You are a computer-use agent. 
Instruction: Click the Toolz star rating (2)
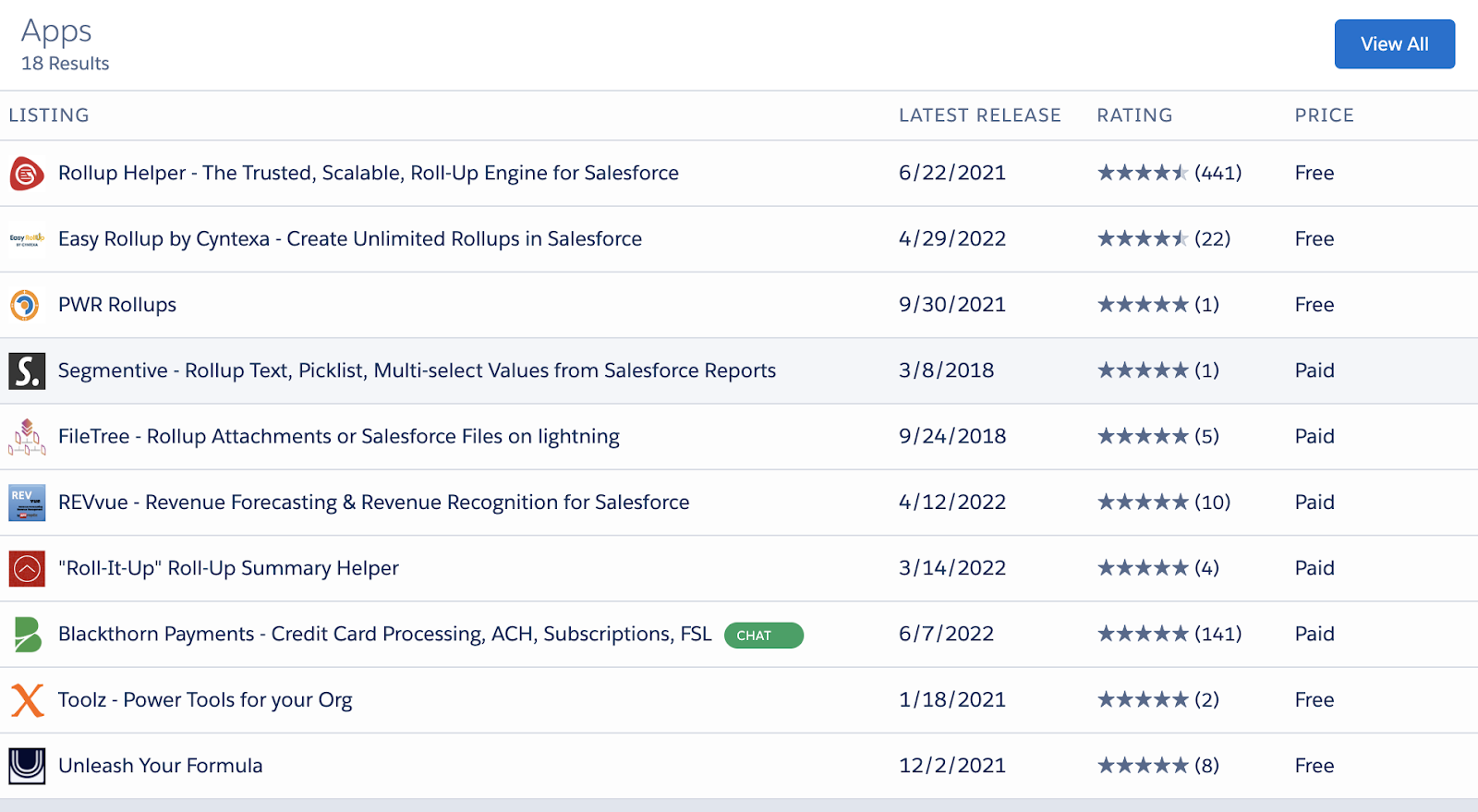1158,700
